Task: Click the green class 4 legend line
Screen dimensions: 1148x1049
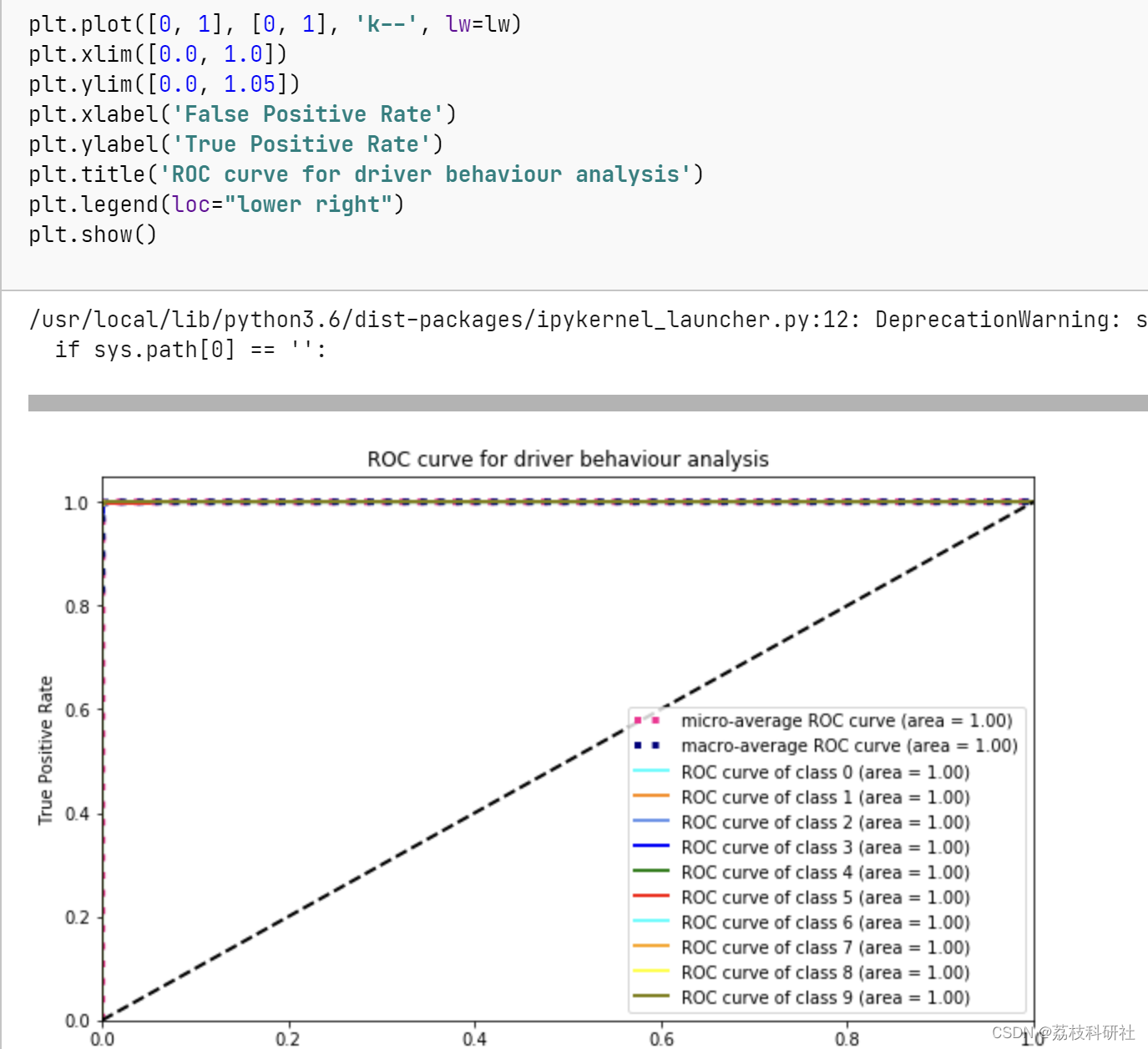Action: 650,872
